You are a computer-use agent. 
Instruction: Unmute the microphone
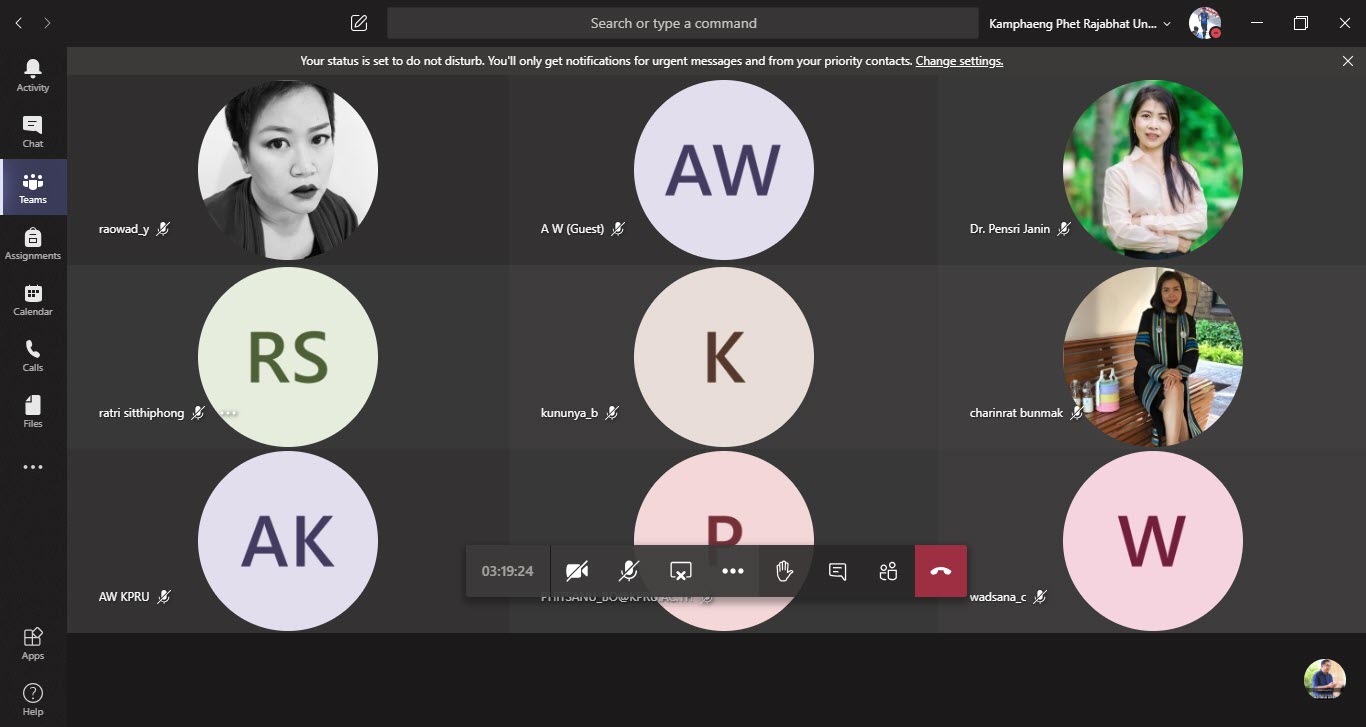tap(628, 571)
